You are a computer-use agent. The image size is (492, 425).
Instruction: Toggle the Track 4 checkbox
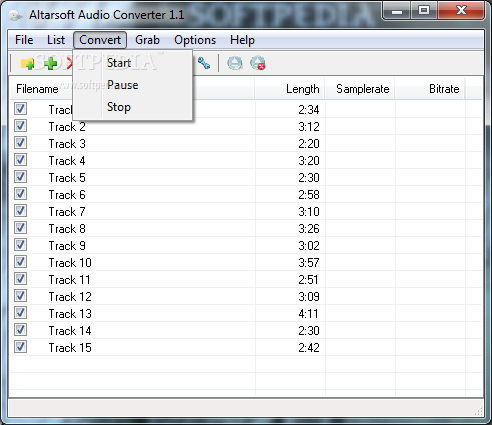(20, 160)
